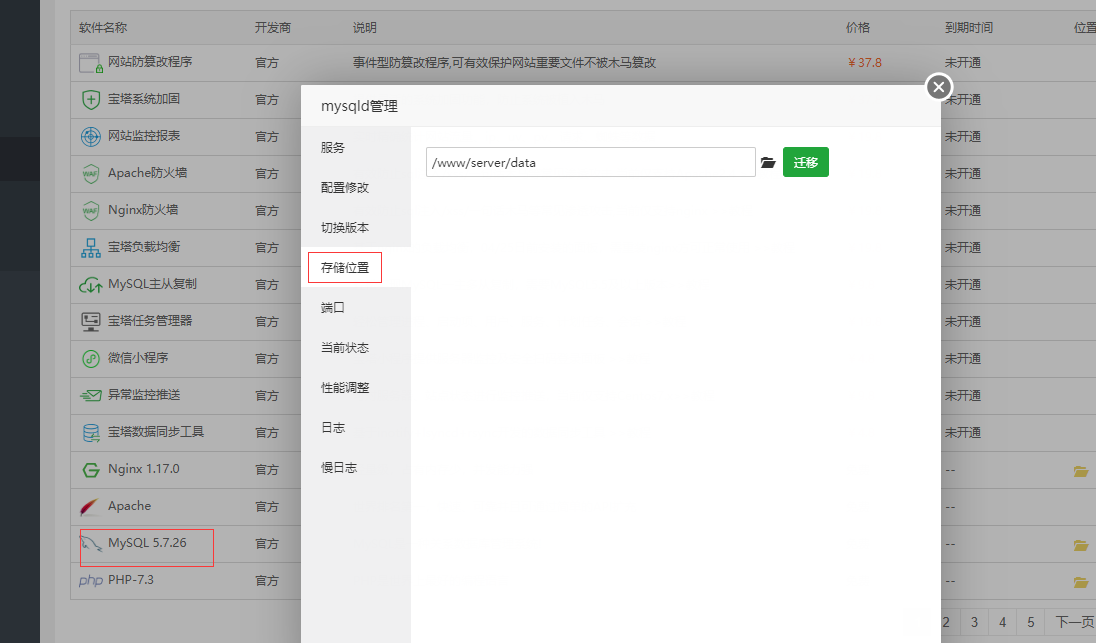Click the Nginx 1.17.0 logo icon
This screenshot has height=643, width=1096.
pos(91,470)
